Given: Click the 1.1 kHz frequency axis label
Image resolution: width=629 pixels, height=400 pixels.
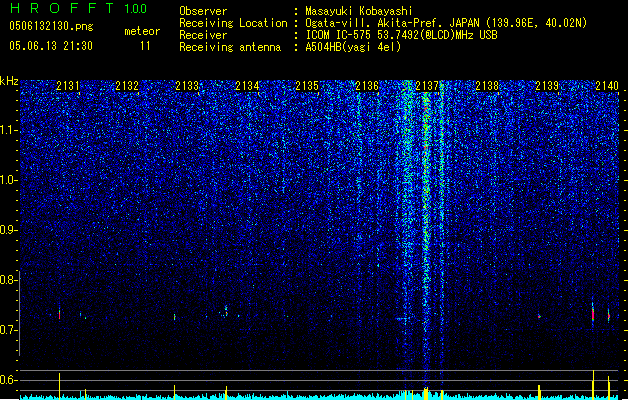Looking at the screenshot, I should (x=8, y=130).
